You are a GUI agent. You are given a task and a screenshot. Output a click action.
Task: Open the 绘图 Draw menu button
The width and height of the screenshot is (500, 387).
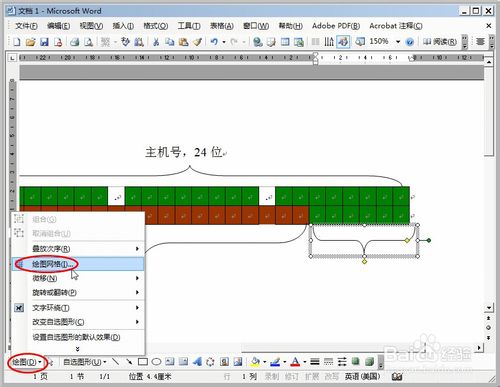[x=27, y=362]
